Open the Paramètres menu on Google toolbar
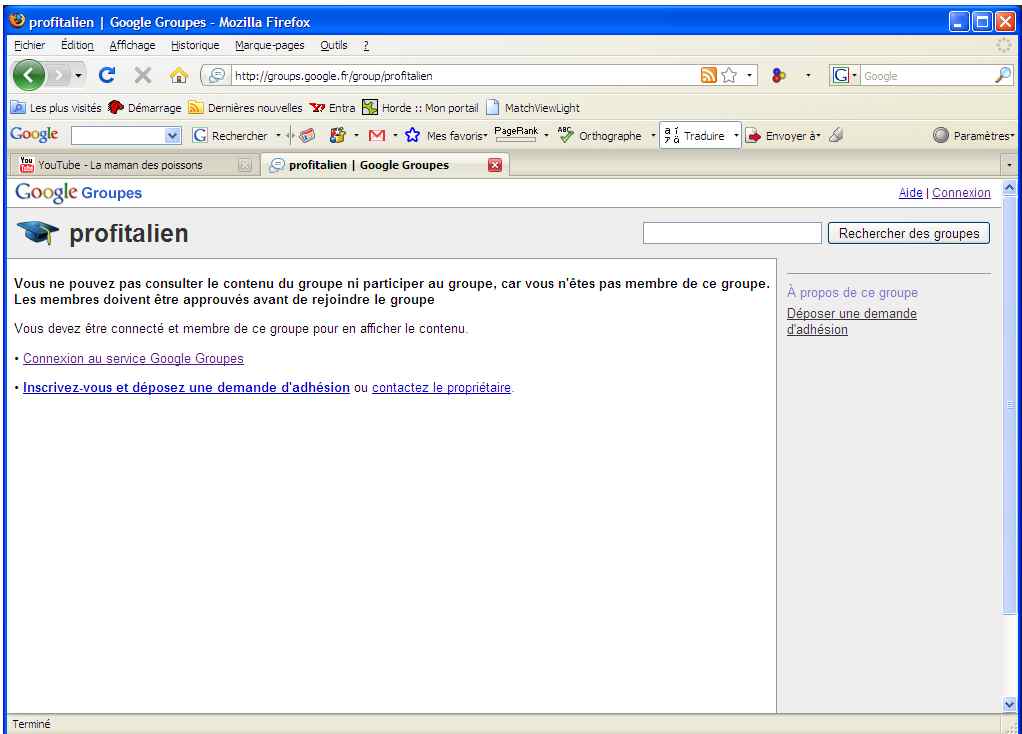Image resolution: width=1022 pixels, height=734 pixels. tap(974, 136)
